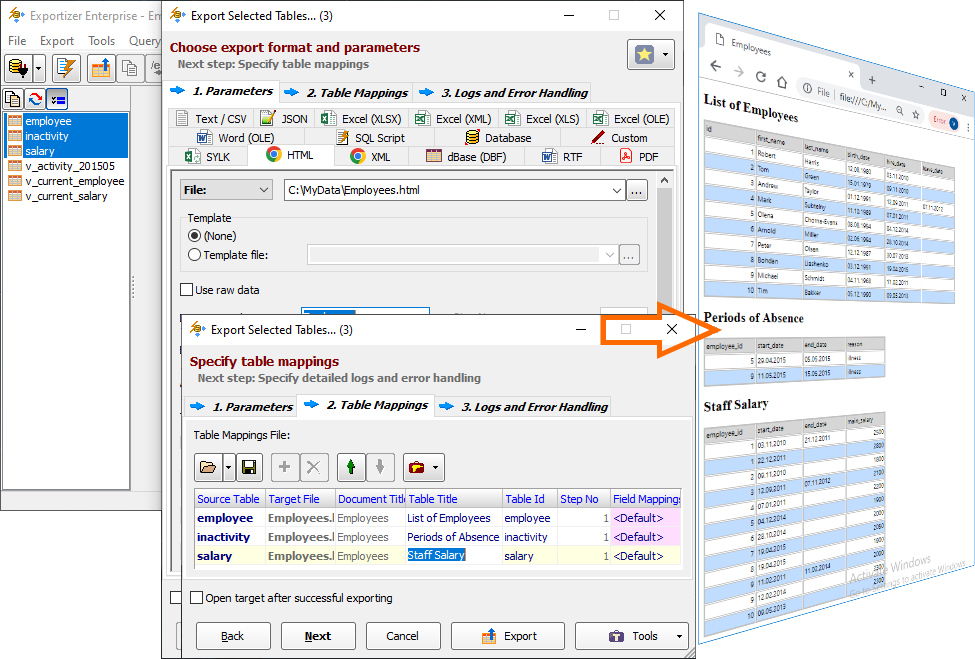This screenshot has height=659, width=975.
Task: Choose Text / CSV export format
Action: (211, 119)
